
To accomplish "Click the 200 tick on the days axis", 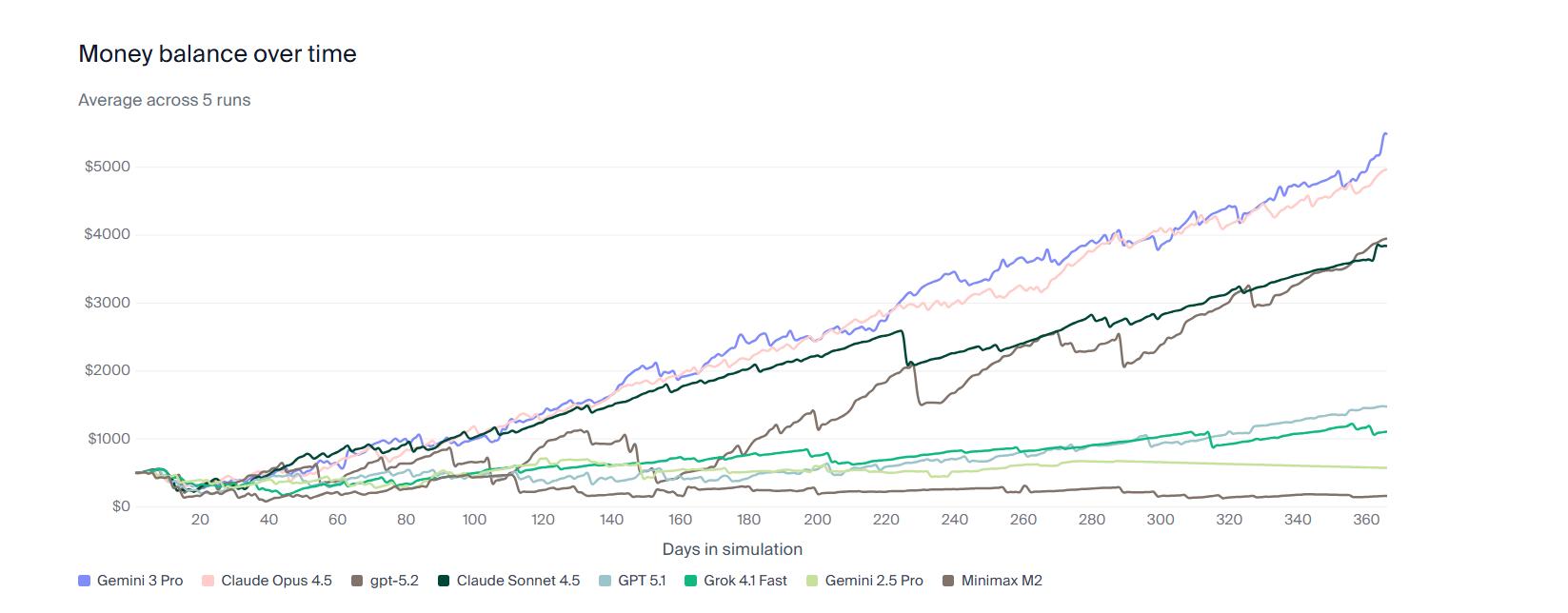I will (x=817, y=520).
